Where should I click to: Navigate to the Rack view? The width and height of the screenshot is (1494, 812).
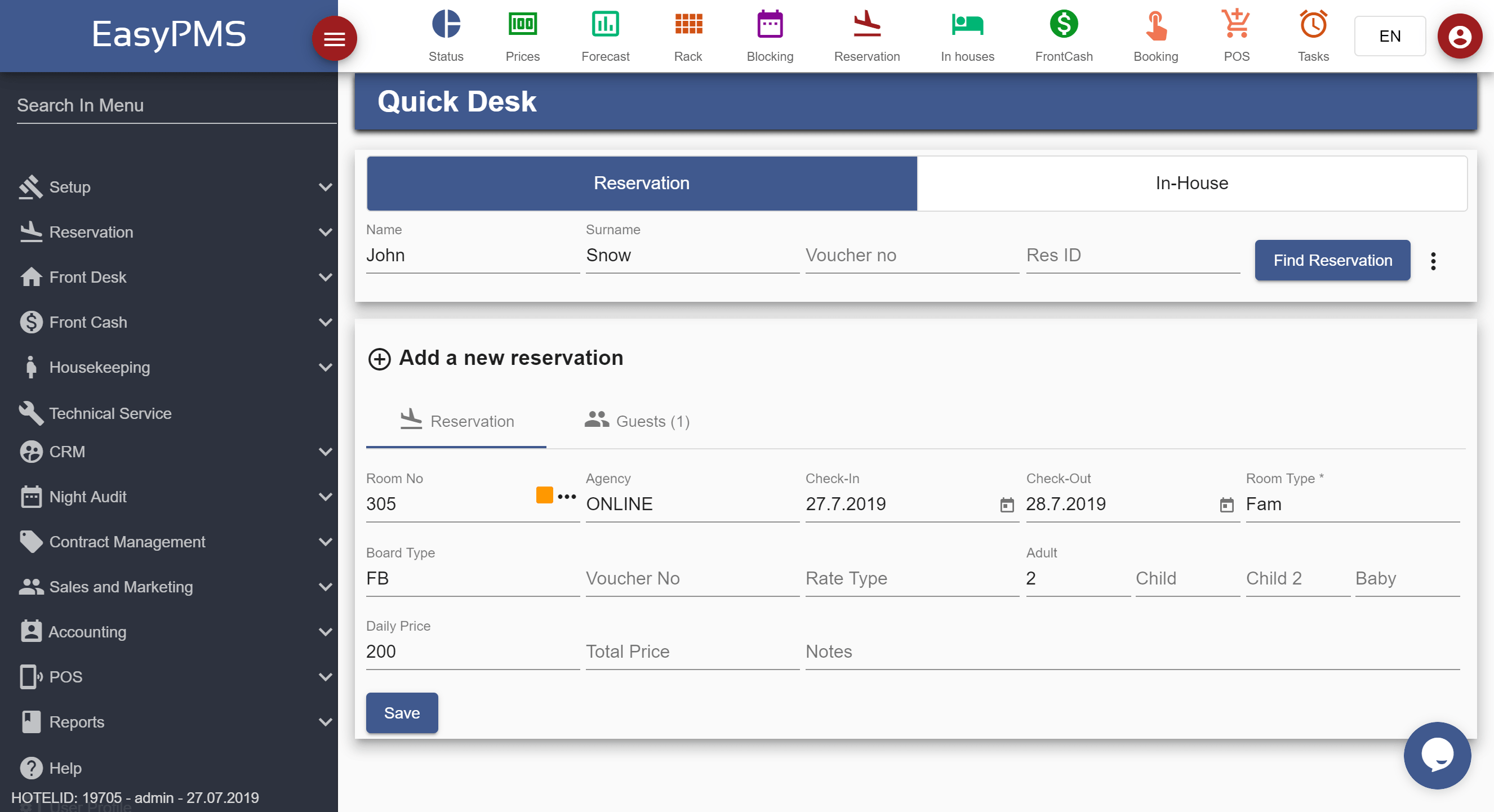click(688, 35)
